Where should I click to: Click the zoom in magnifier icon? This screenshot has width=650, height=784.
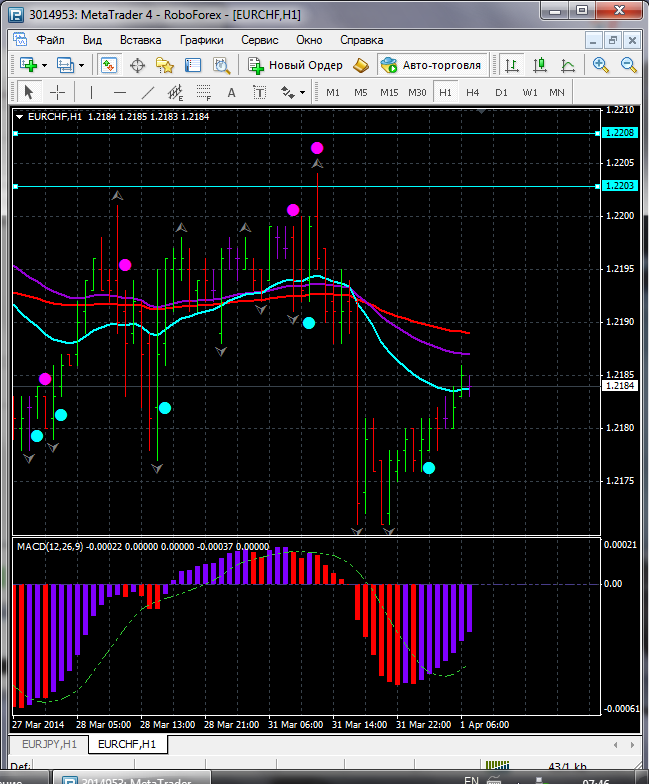[601, 65]
